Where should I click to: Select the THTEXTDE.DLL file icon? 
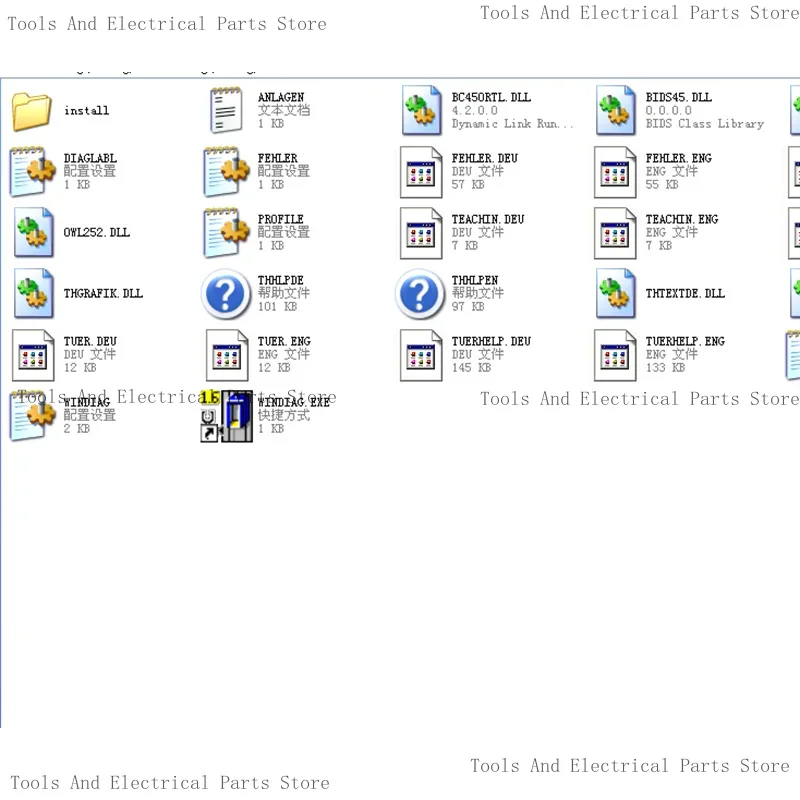tap(615, 293)
